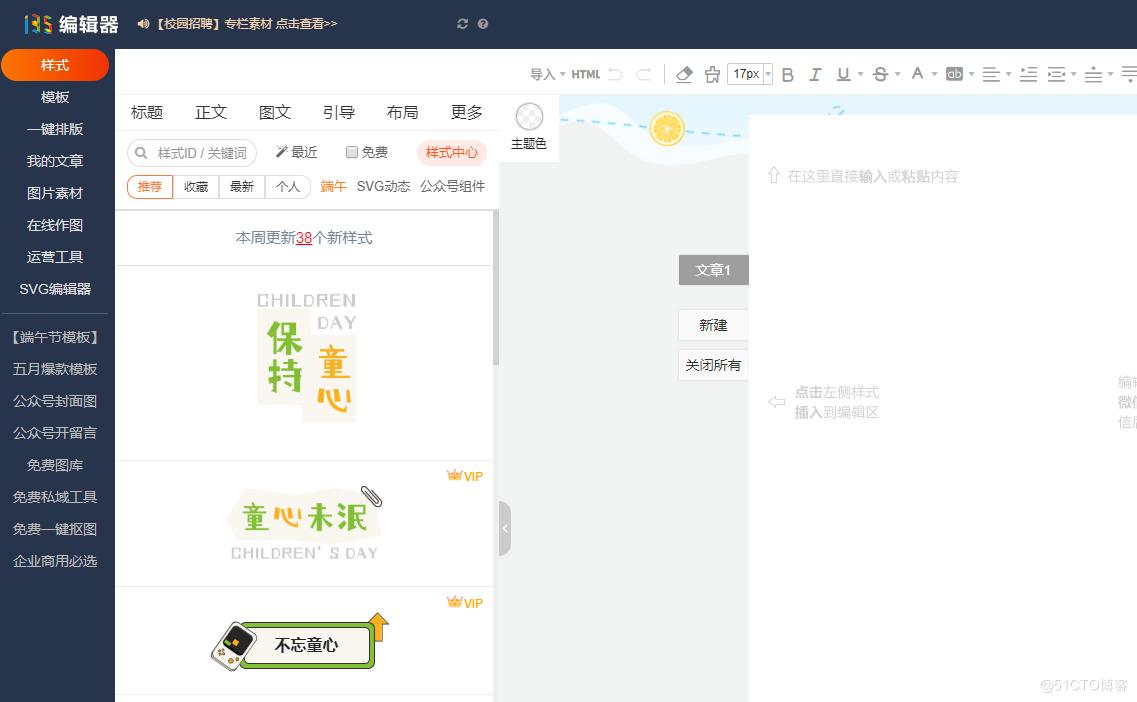Open the SVG编辑器 sidebar entry

pos(55,289)
